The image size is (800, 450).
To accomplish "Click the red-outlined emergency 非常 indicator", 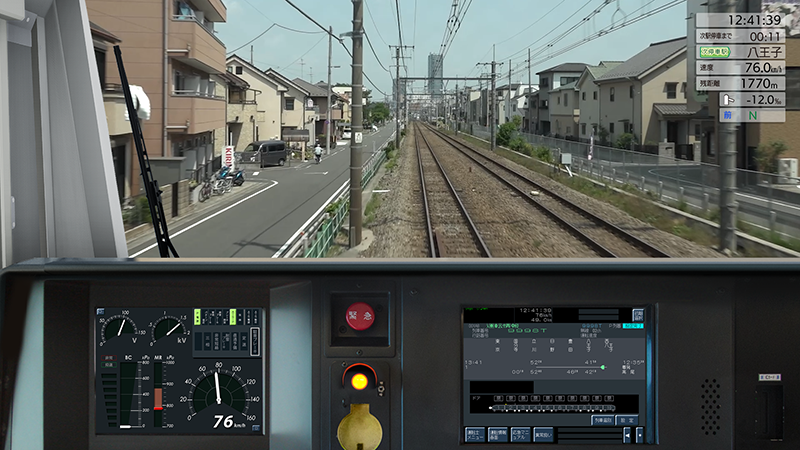I will [x=109, y=358].
